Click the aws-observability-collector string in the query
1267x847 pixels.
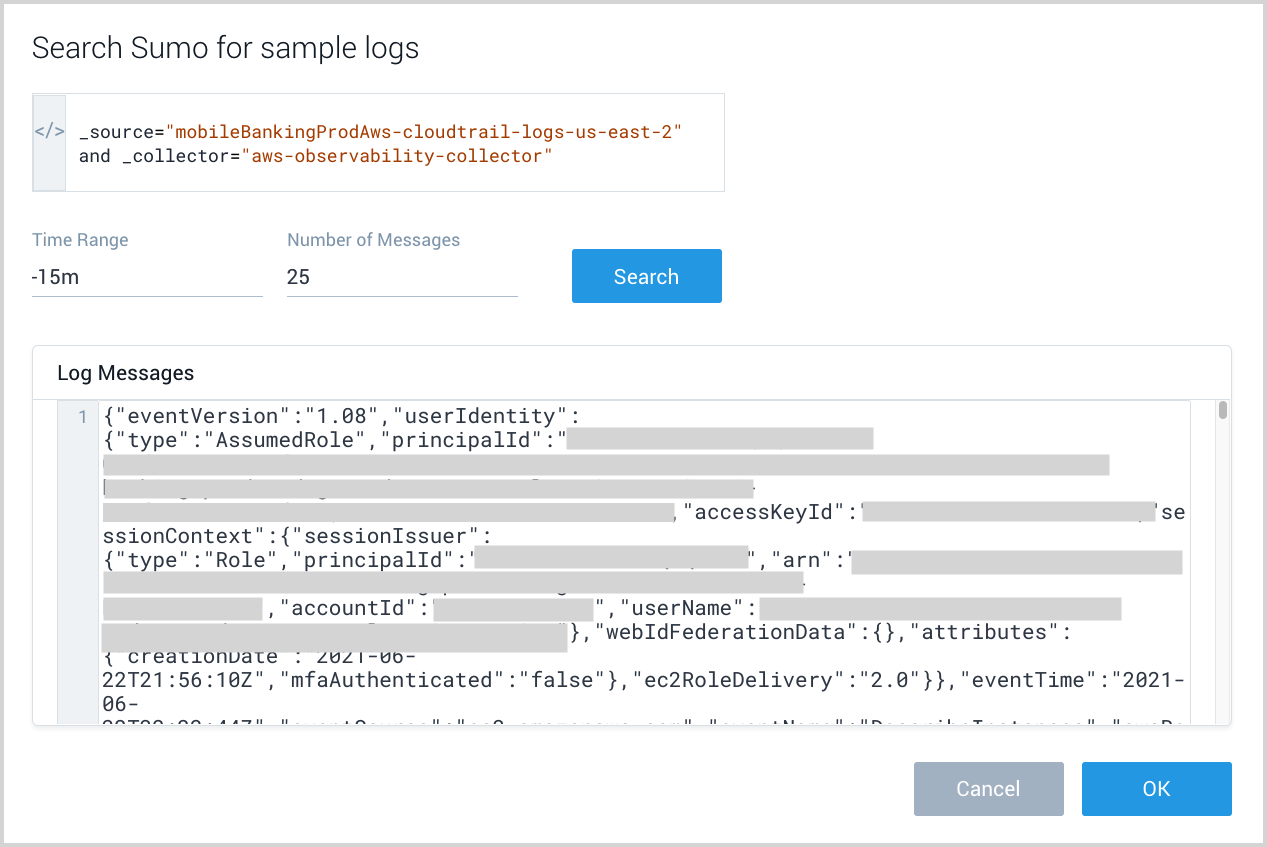tap(396, 156)
